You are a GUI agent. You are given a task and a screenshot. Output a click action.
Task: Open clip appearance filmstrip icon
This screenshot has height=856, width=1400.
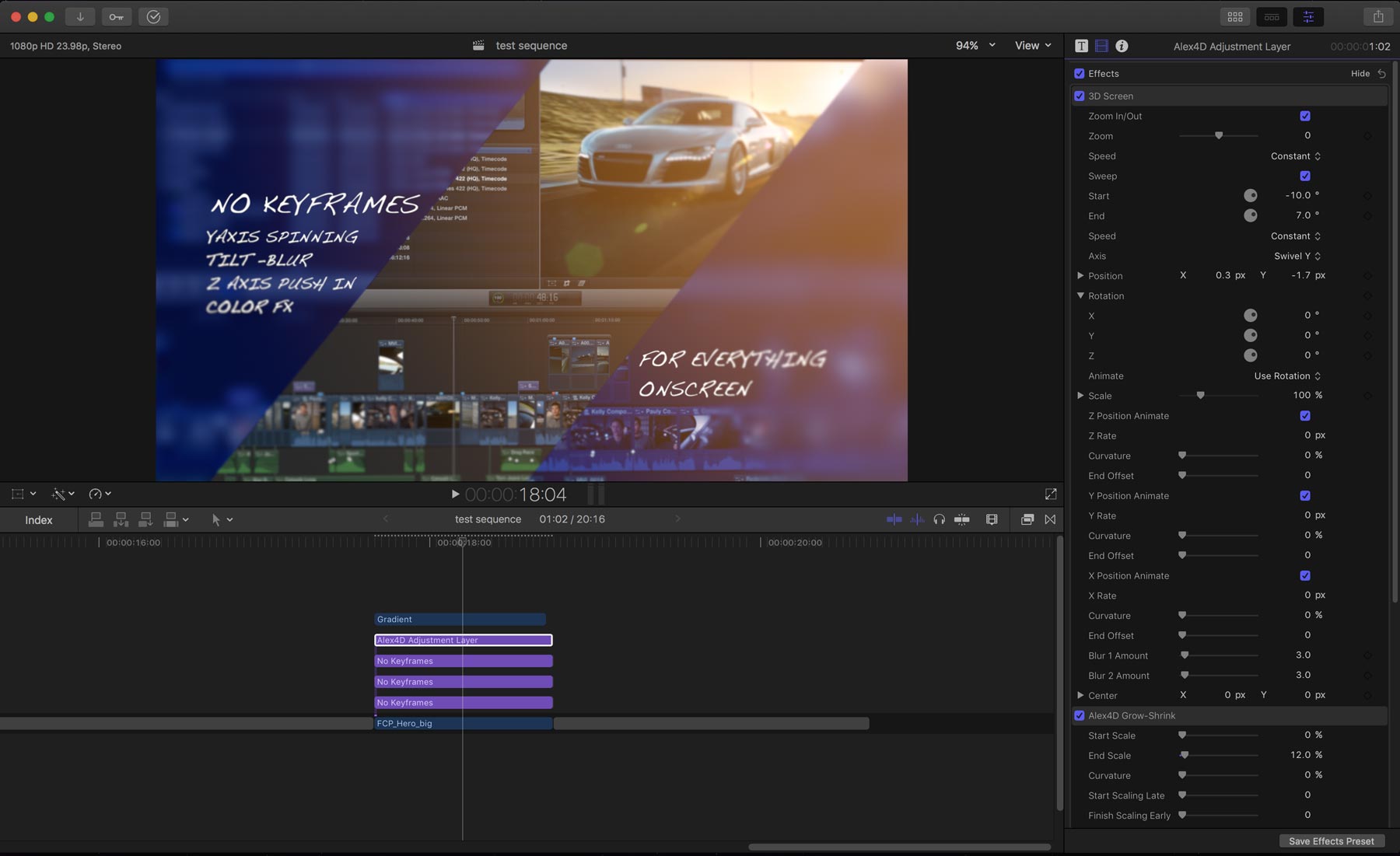(x=992, y=519)
